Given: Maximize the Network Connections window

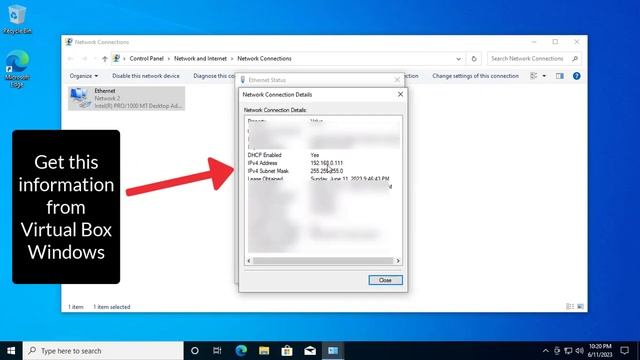Looking at the screenshot, I should 555,42.
